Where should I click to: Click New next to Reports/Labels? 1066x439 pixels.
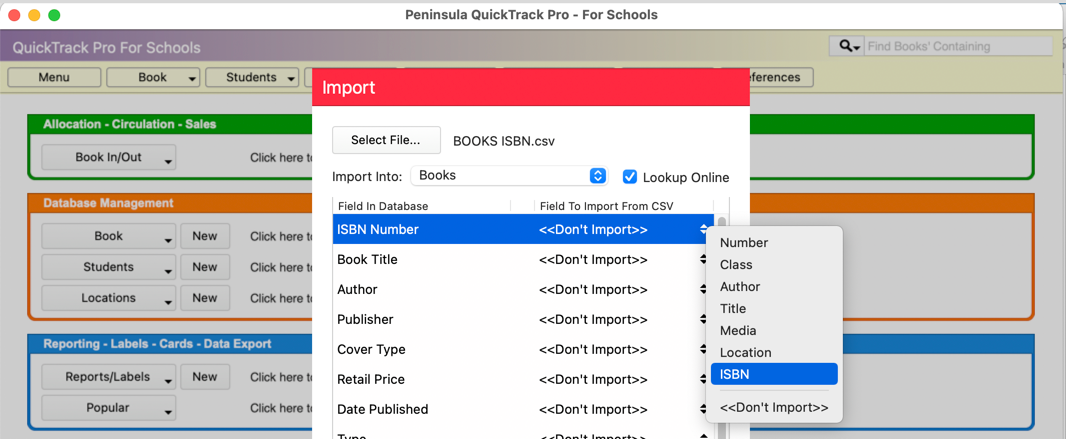[x=205, y=376]
